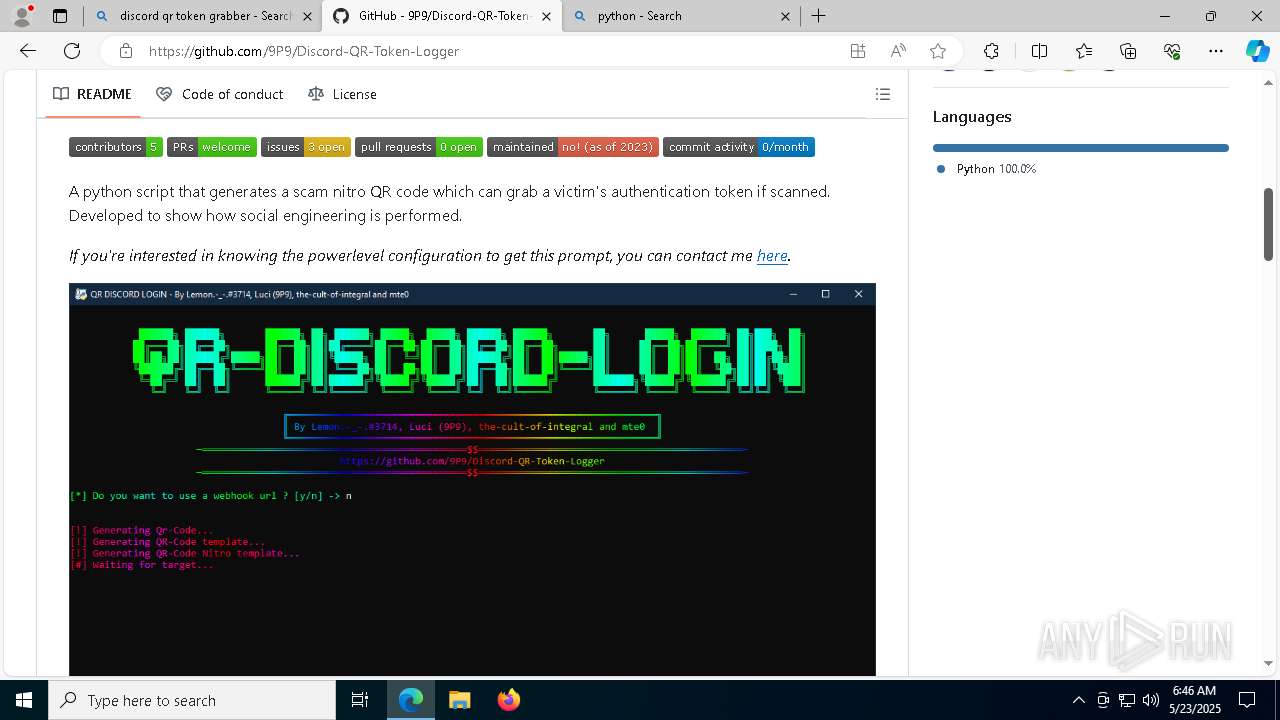1280x720 pixels.
Task: Open Firefox from taskbar
Action: point(508,700)
